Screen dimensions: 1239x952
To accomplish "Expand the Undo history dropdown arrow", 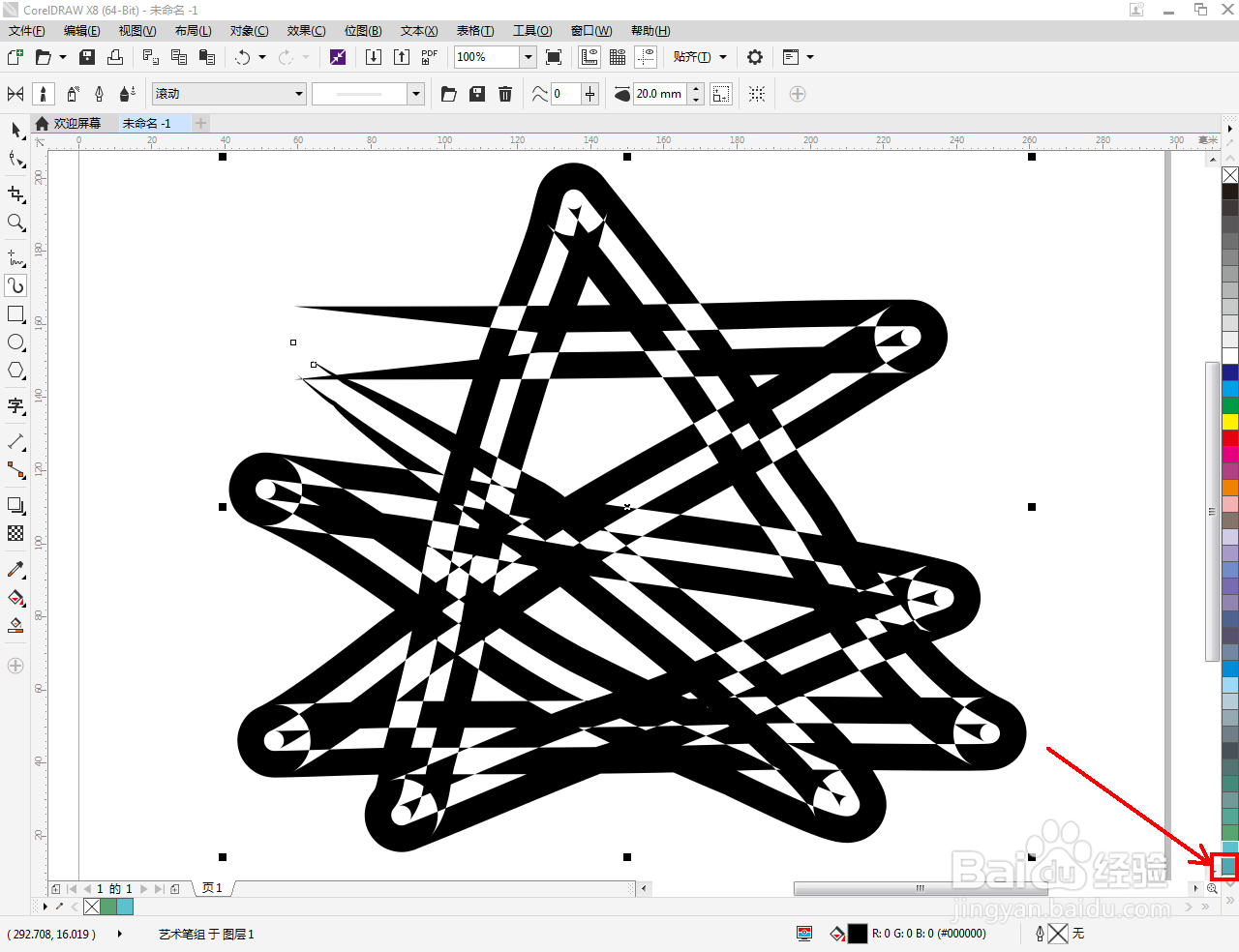I will pyautogui.click(x=262, y=57).
